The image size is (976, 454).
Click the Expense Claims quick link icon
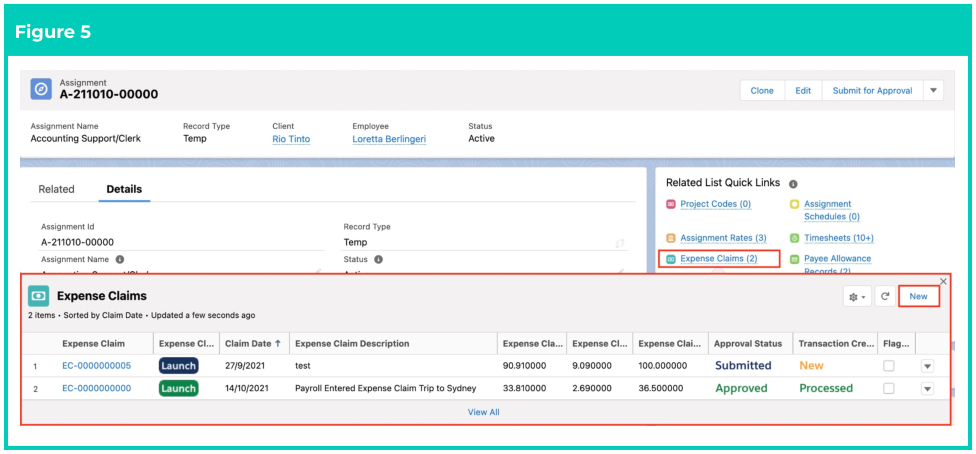671,259
